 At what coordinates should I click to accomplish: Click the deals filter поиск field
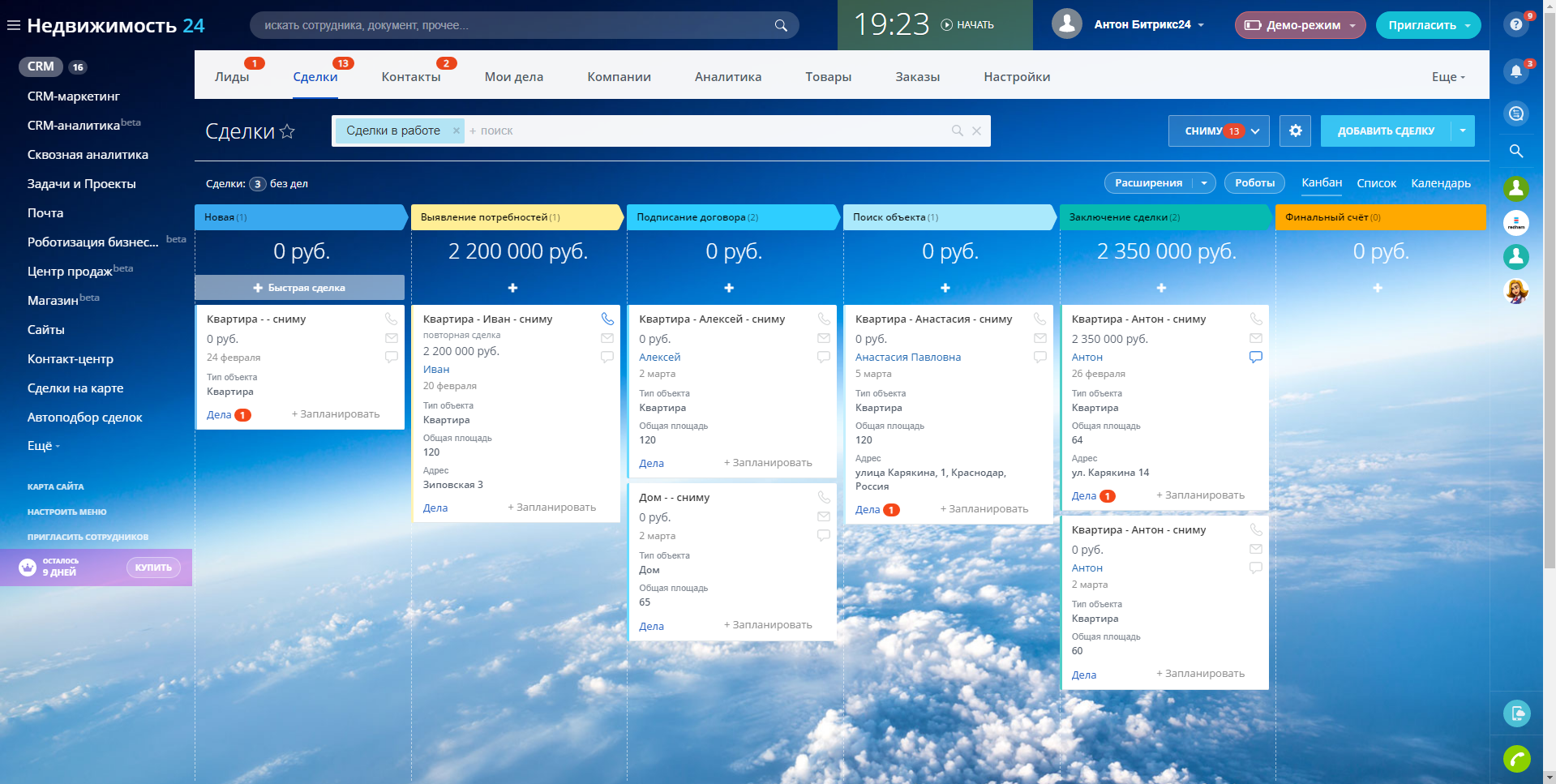pos(705,131)
